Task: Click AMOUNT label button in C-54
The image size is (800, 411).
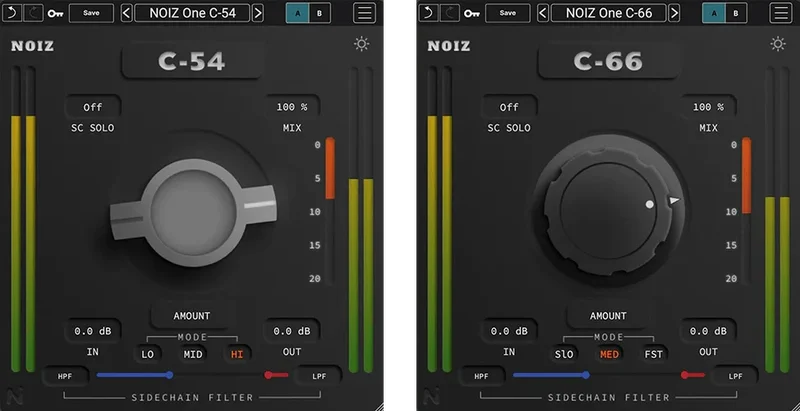Action: coord(191,316)
